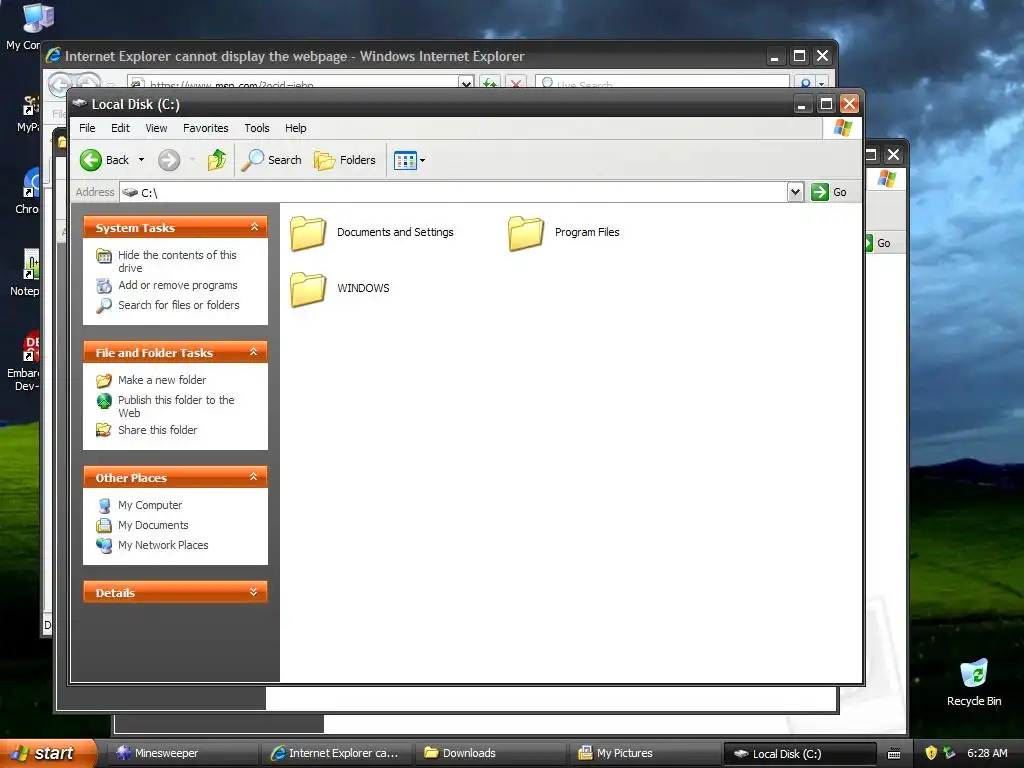Click the My Network Places link
This screenshot has height=768, width=1024.
click(x=163, y=545)
